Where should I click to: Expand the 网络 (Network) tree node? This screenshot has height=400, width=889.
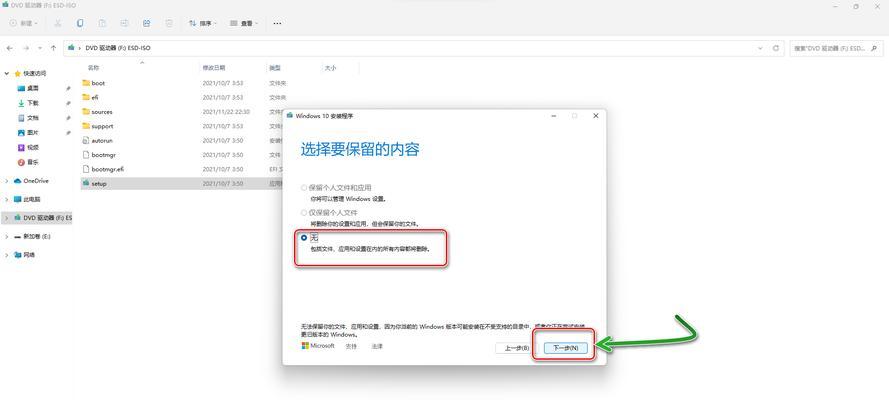(7, 255)
